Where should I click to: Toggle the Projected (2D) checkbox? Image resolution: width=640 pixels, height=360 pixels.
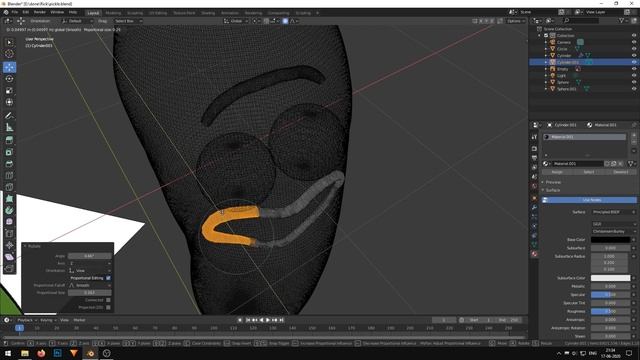click(x=108, y=307)
